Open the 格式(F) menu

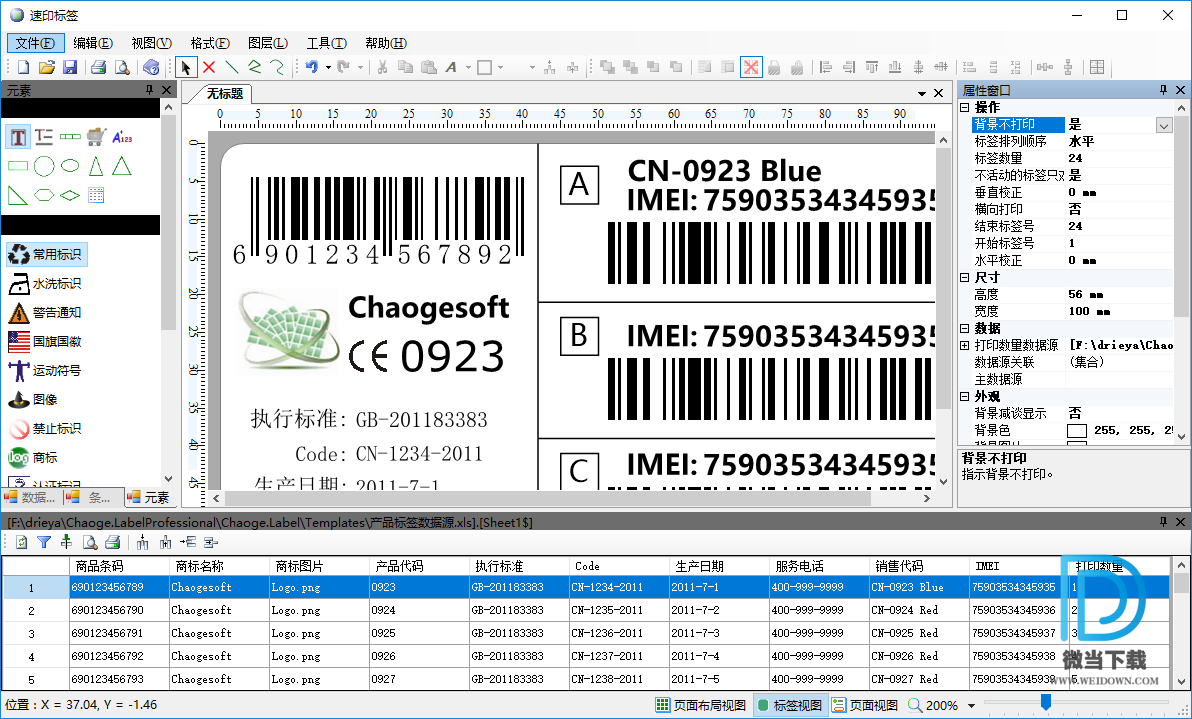point(210,43)
